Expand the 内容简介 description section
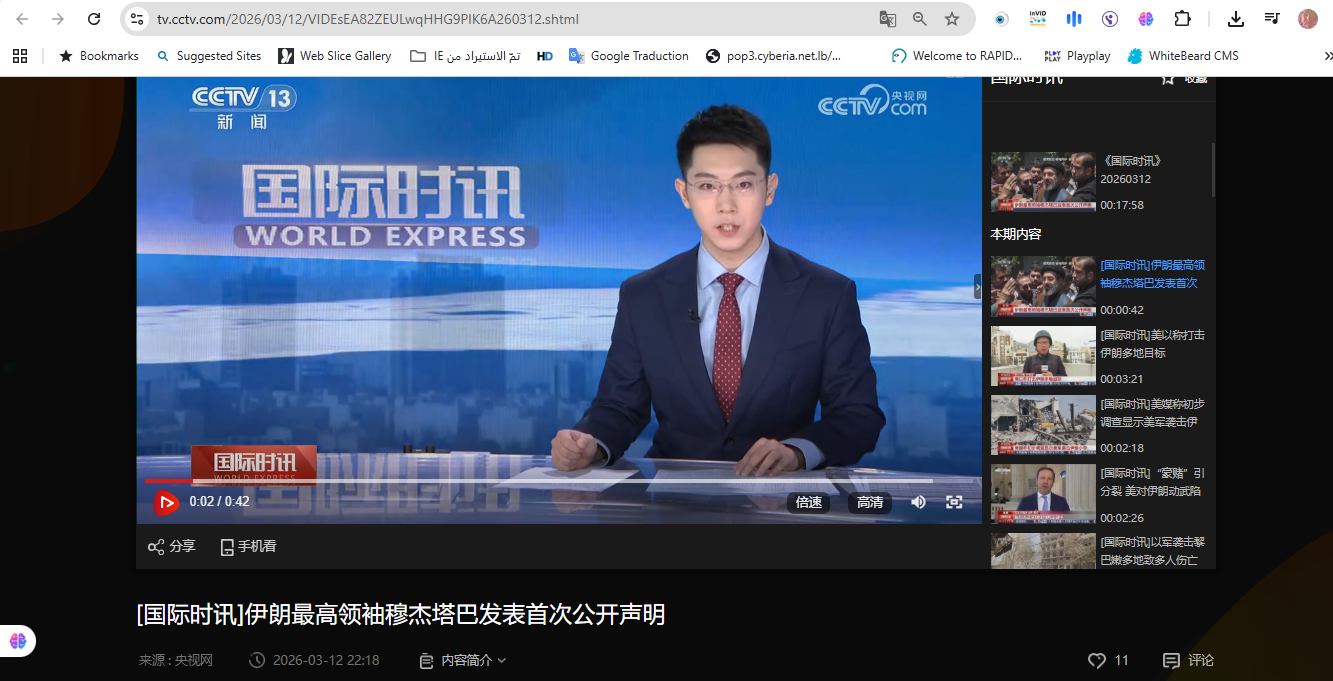Viewport: 1333px width, 681px height. (x=463, y=660)
